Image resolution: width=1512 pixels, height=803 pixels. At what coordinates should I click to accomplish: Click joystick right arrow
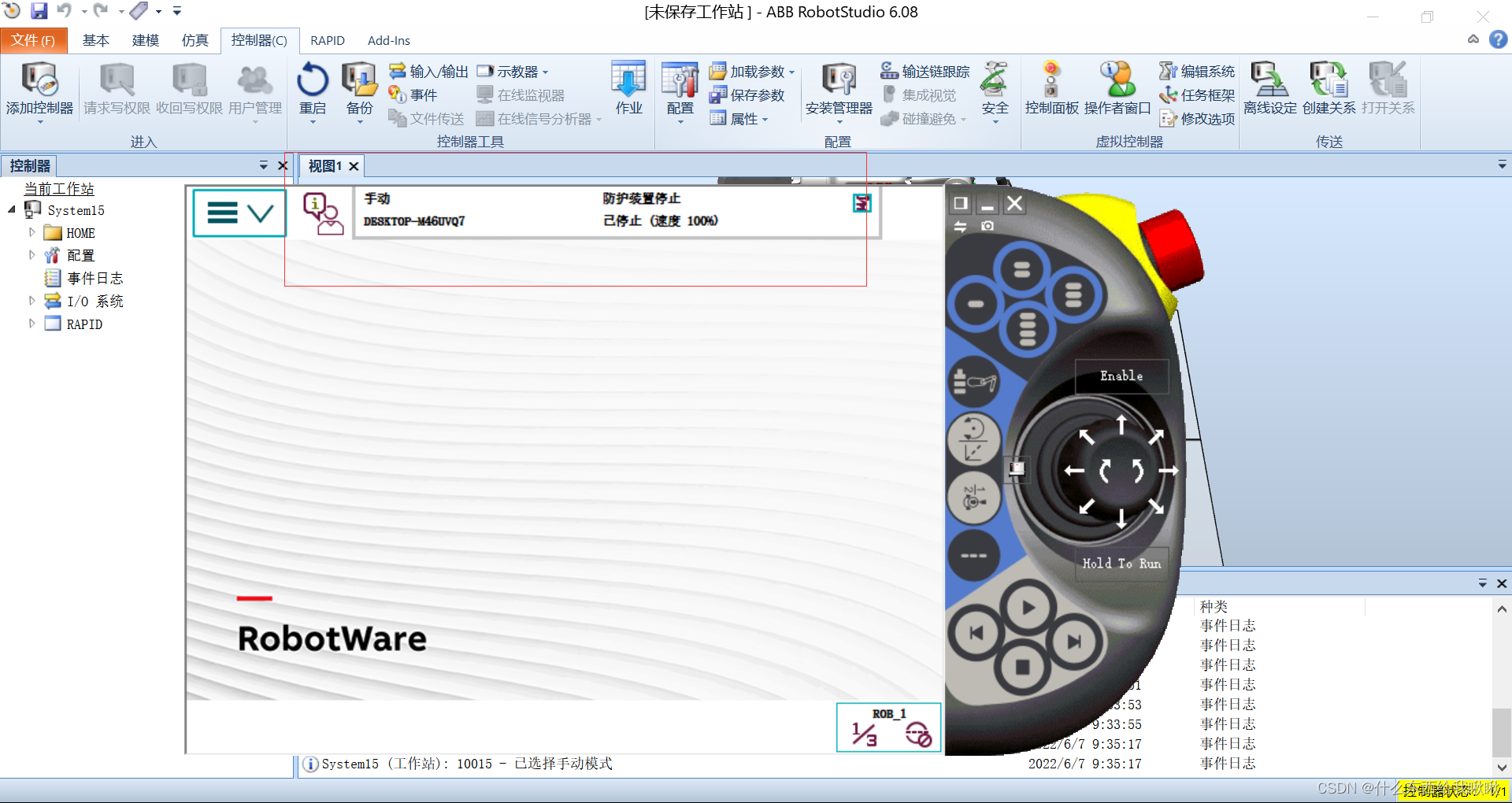(x=1168, y=471)
